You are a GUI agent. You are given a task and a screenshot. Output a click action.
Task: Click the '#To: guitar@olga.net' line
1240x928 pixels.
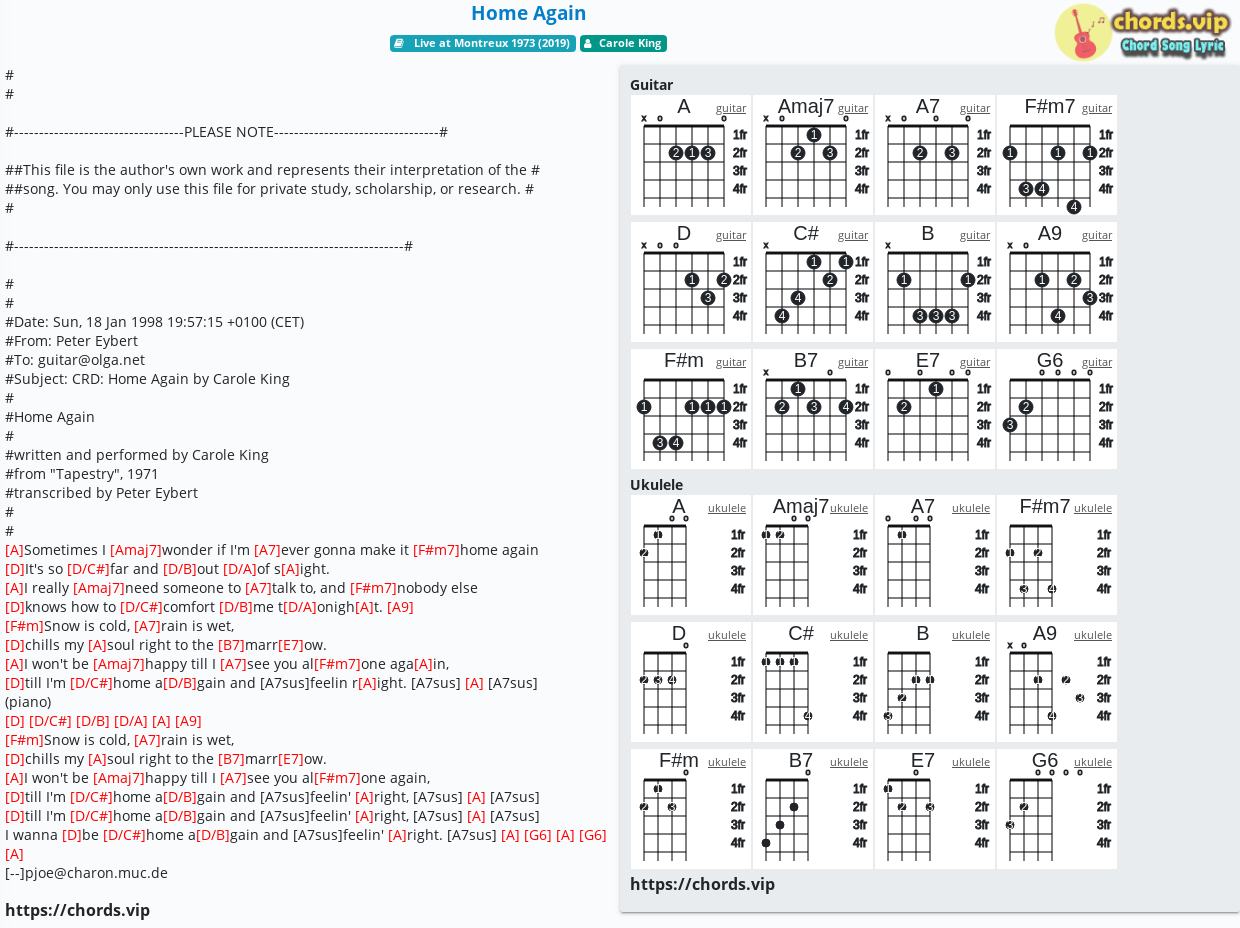click(x=75, y=360)
